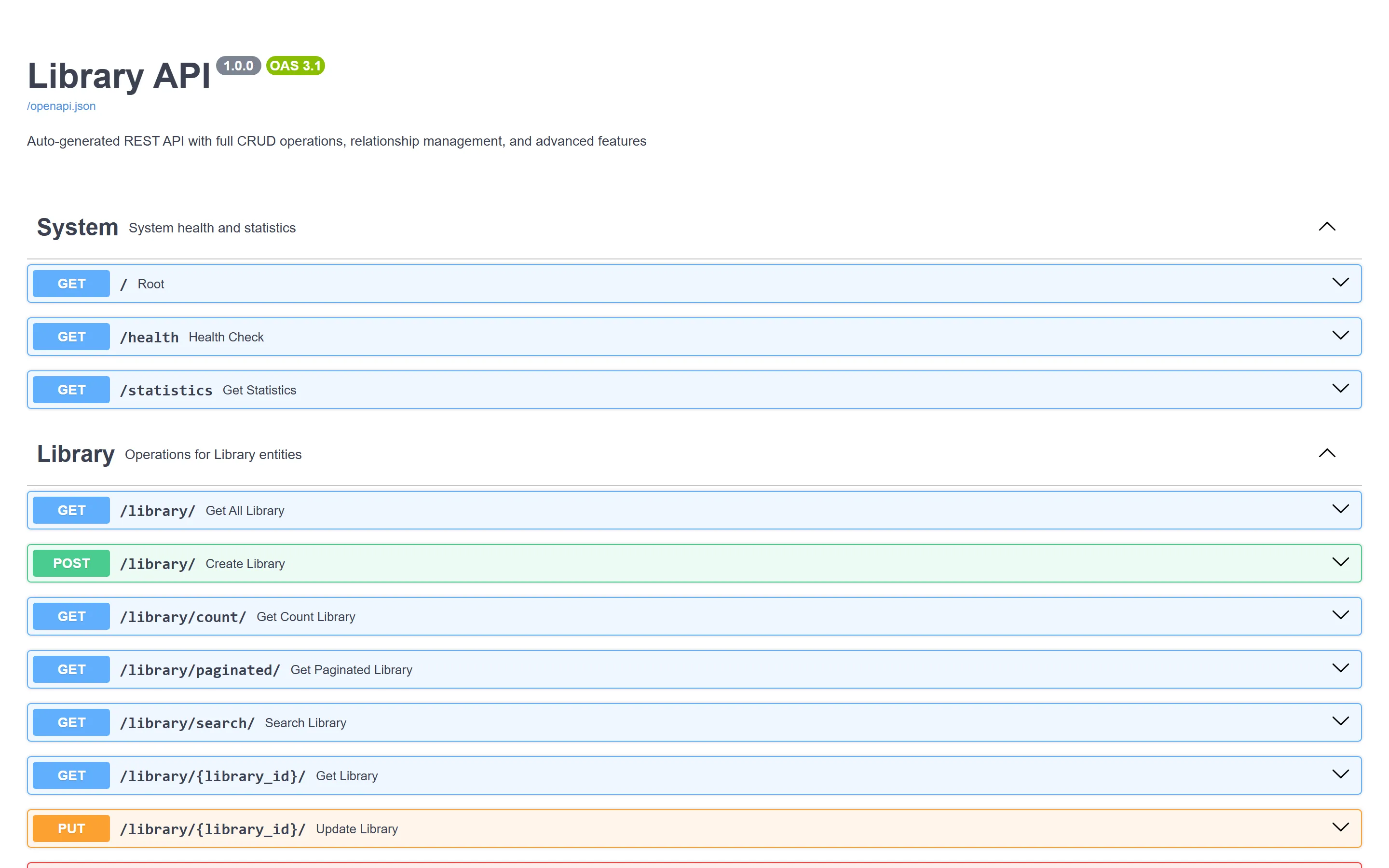The width and height of the screenshot is (1389, 868).
Task: Expand the Update Library row chevron
Action: coord(1340,827)
